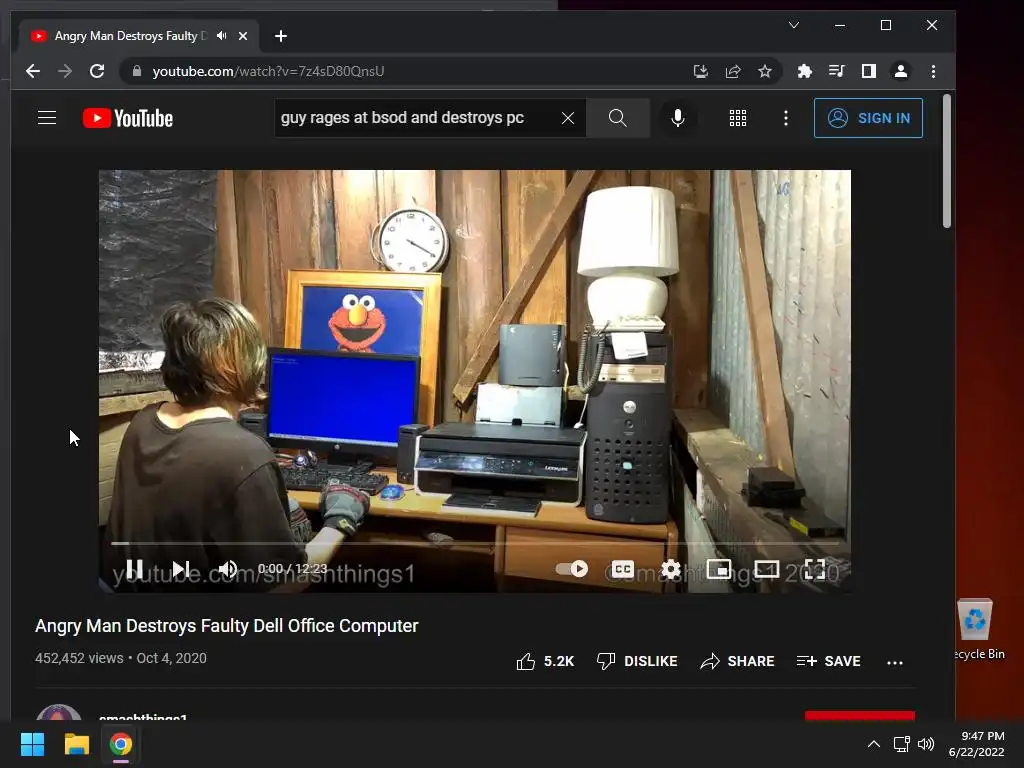Click SAVE to playlist
The height and width of the screenshot is (768, 1024).
[x=829, y=662]
